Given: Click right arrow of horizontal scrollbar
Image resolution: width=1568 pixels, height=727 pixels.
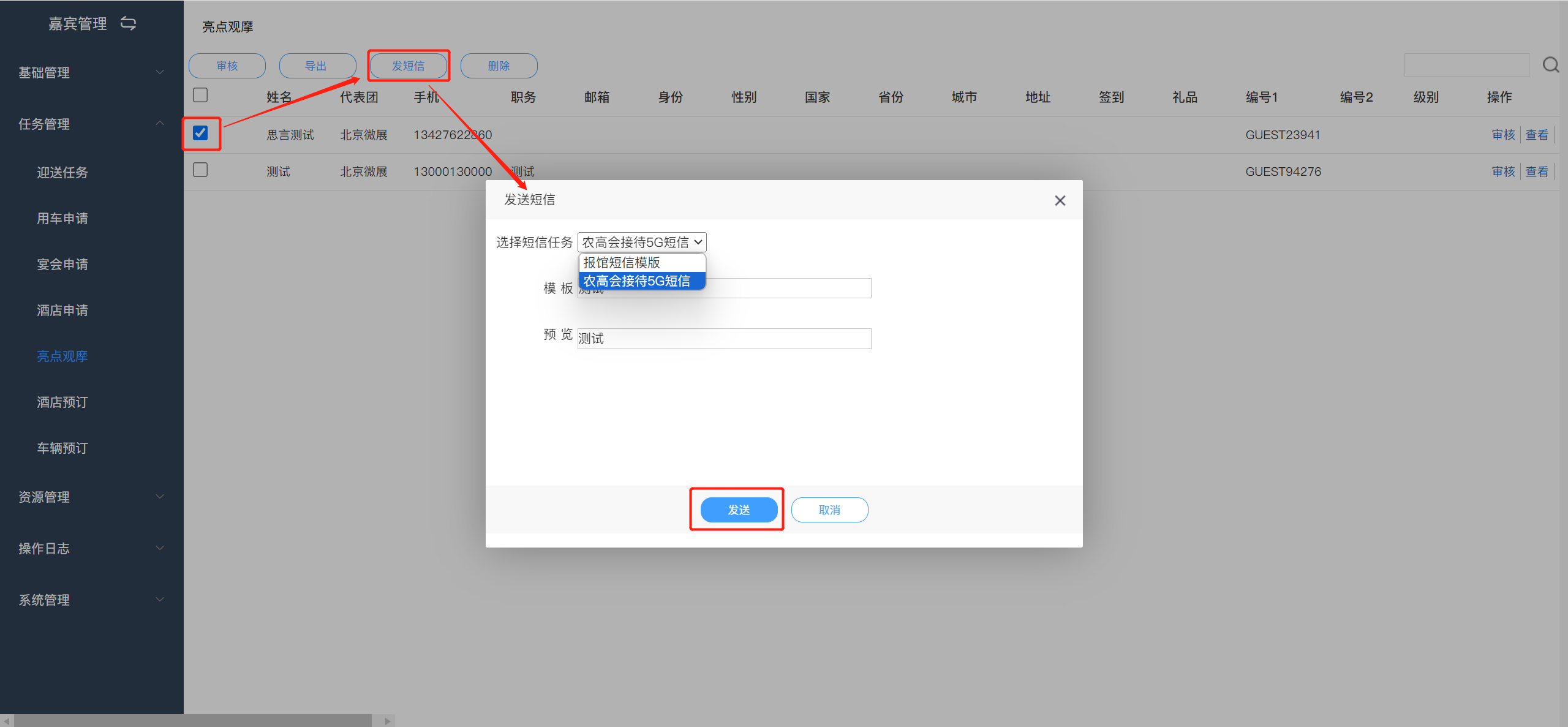Looking at the screenshot, I should [x=387, y=721].
